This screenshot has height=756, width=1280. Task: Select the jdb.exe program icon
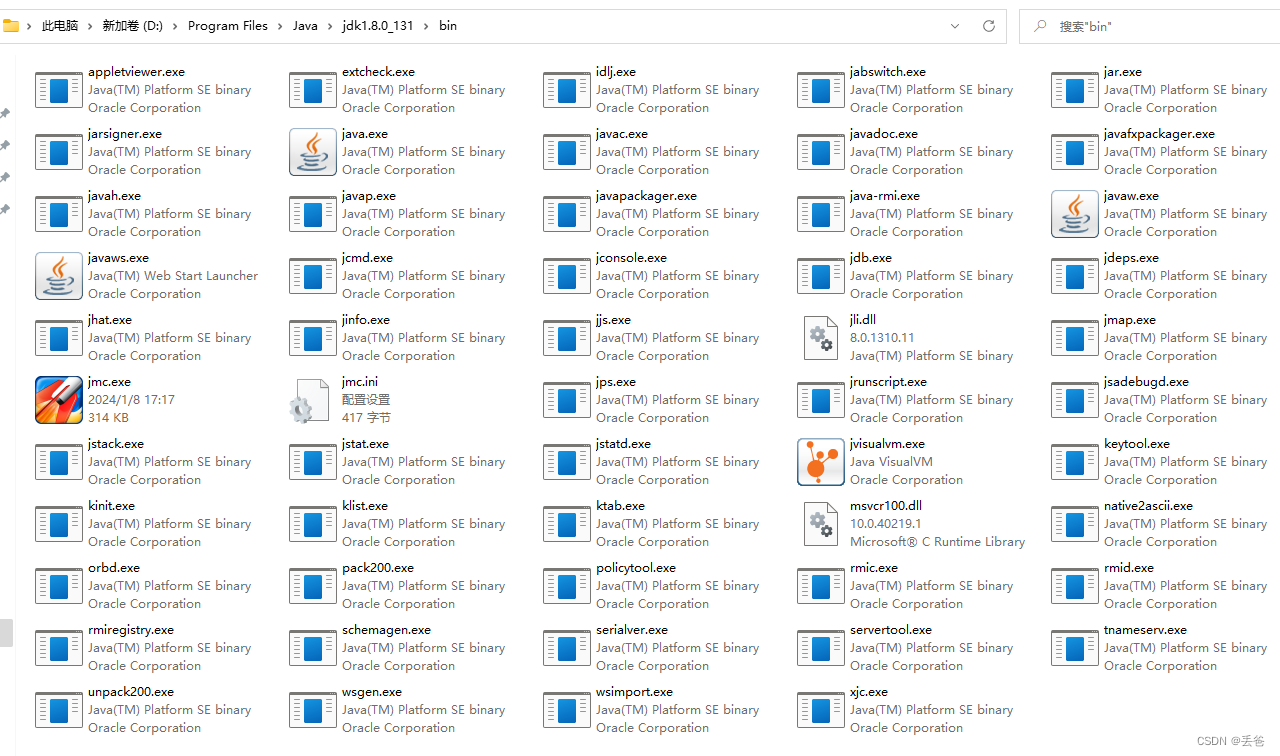(x=821, y=276)
